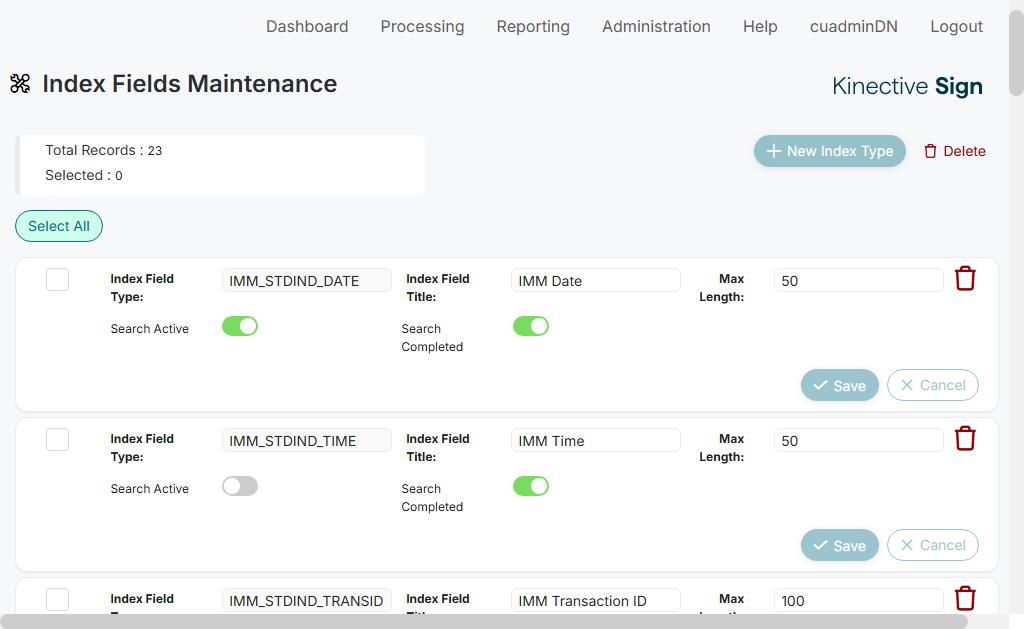Click the Kinective Sign logo
Screen dimensions: 1024x629
click(x=907, y=87)
